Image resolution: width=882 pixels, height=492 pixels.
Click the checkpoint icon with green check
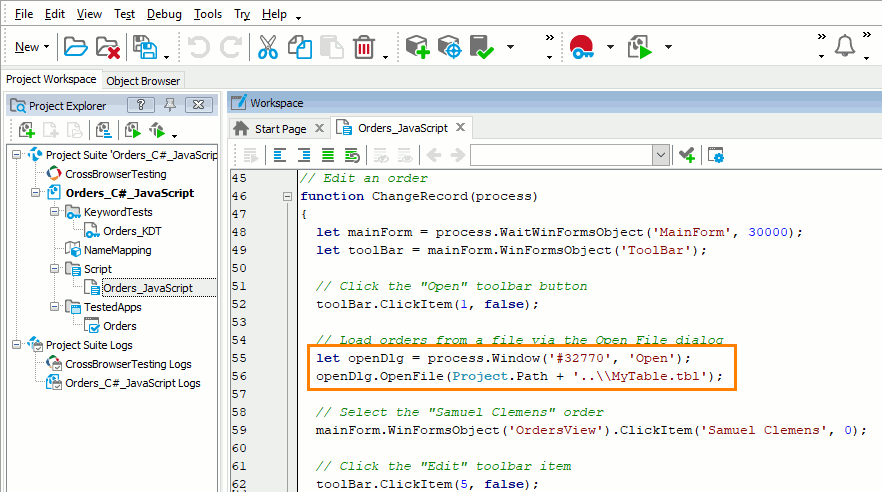tap(482, 47)
